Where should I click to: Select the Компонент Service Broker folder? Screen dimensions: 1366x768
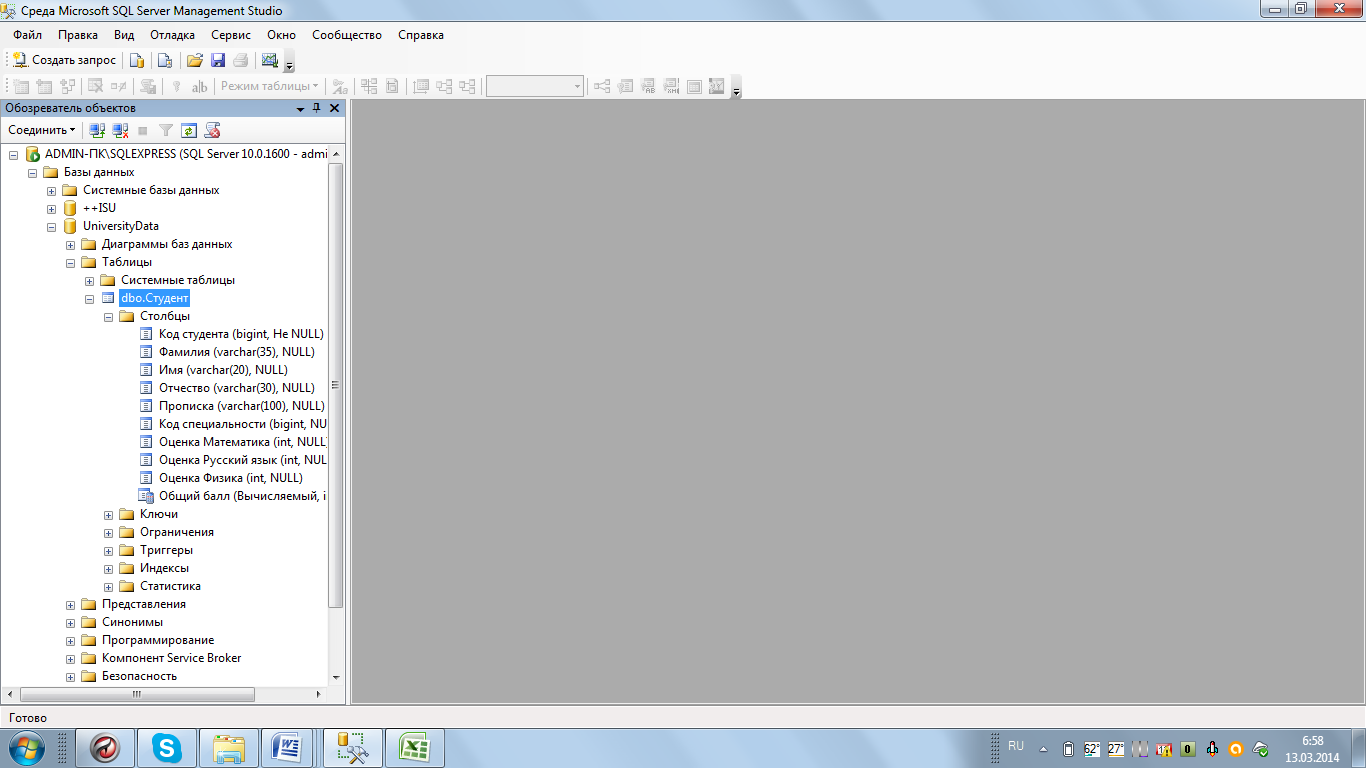(x=171, y=658)
